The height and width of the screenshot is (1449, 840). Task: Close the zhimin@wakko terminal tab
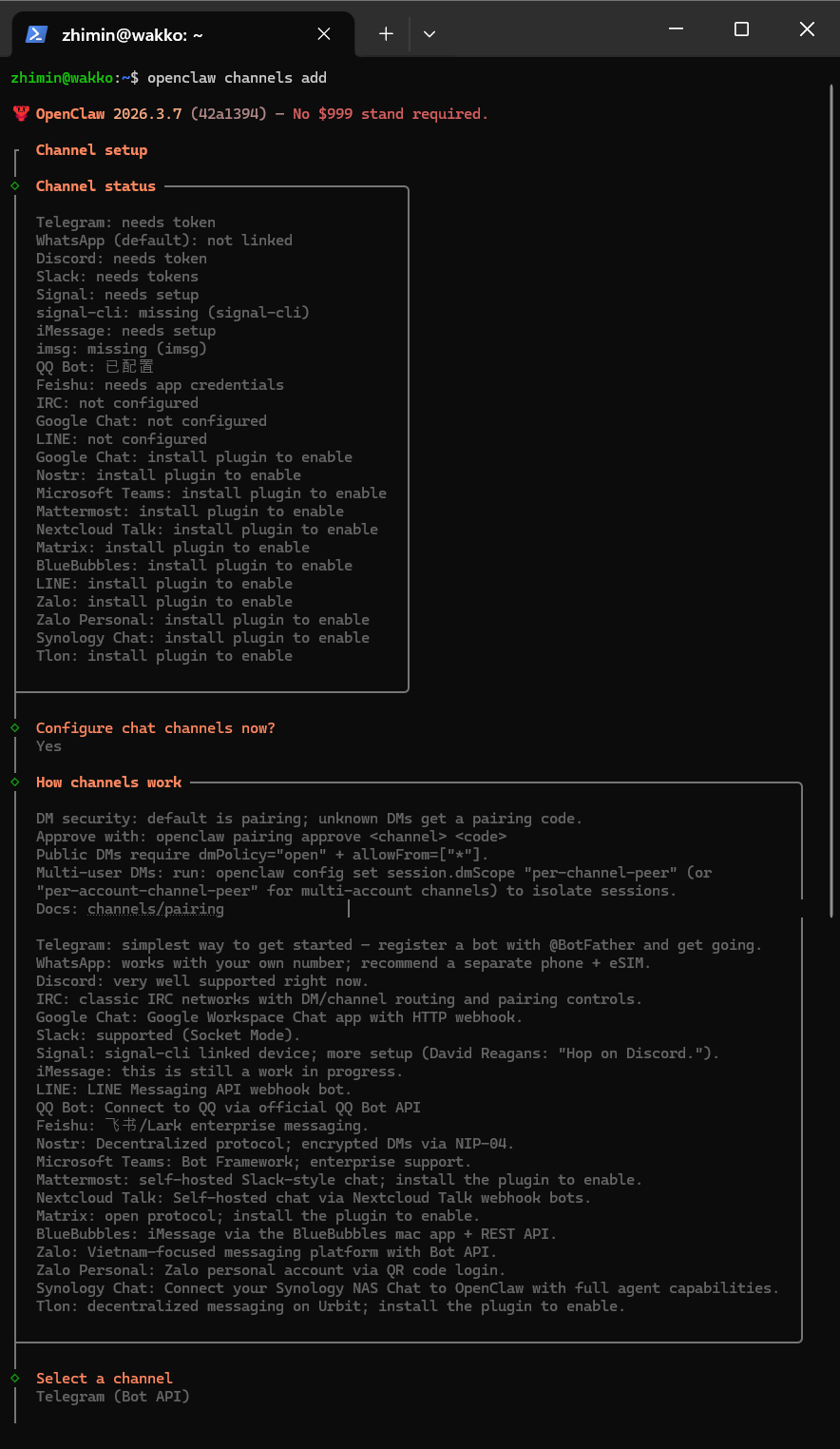point(323,32)
